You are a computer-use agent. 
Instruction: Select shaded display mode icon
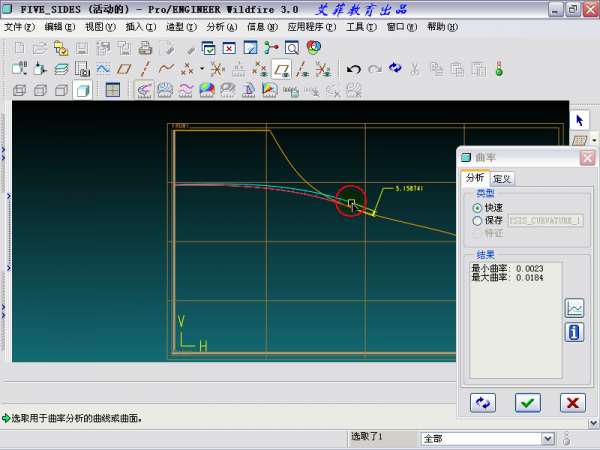(x=82, y=90)
